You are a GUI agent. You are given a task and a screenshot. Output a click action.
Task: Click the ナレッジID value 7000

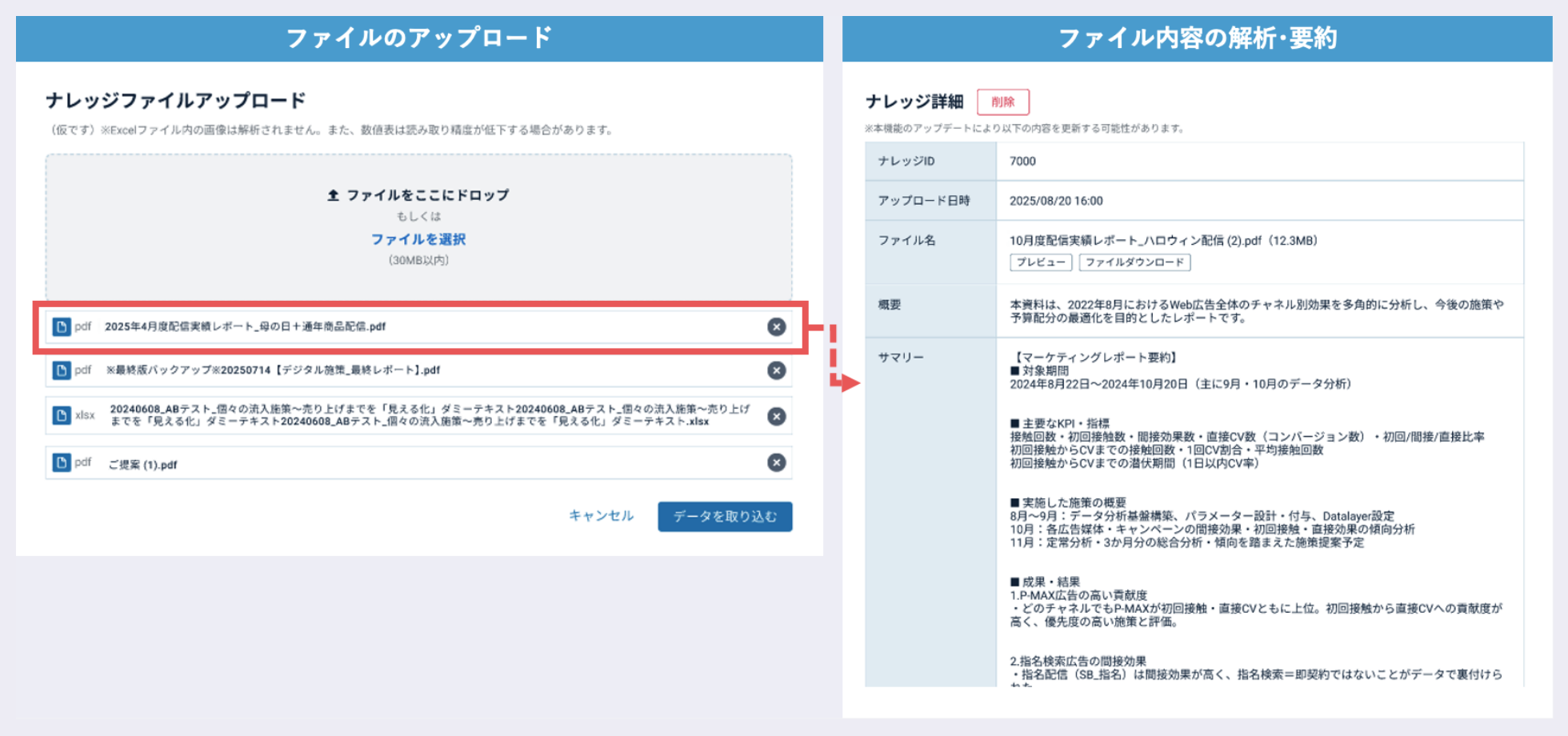[1022, 162]
